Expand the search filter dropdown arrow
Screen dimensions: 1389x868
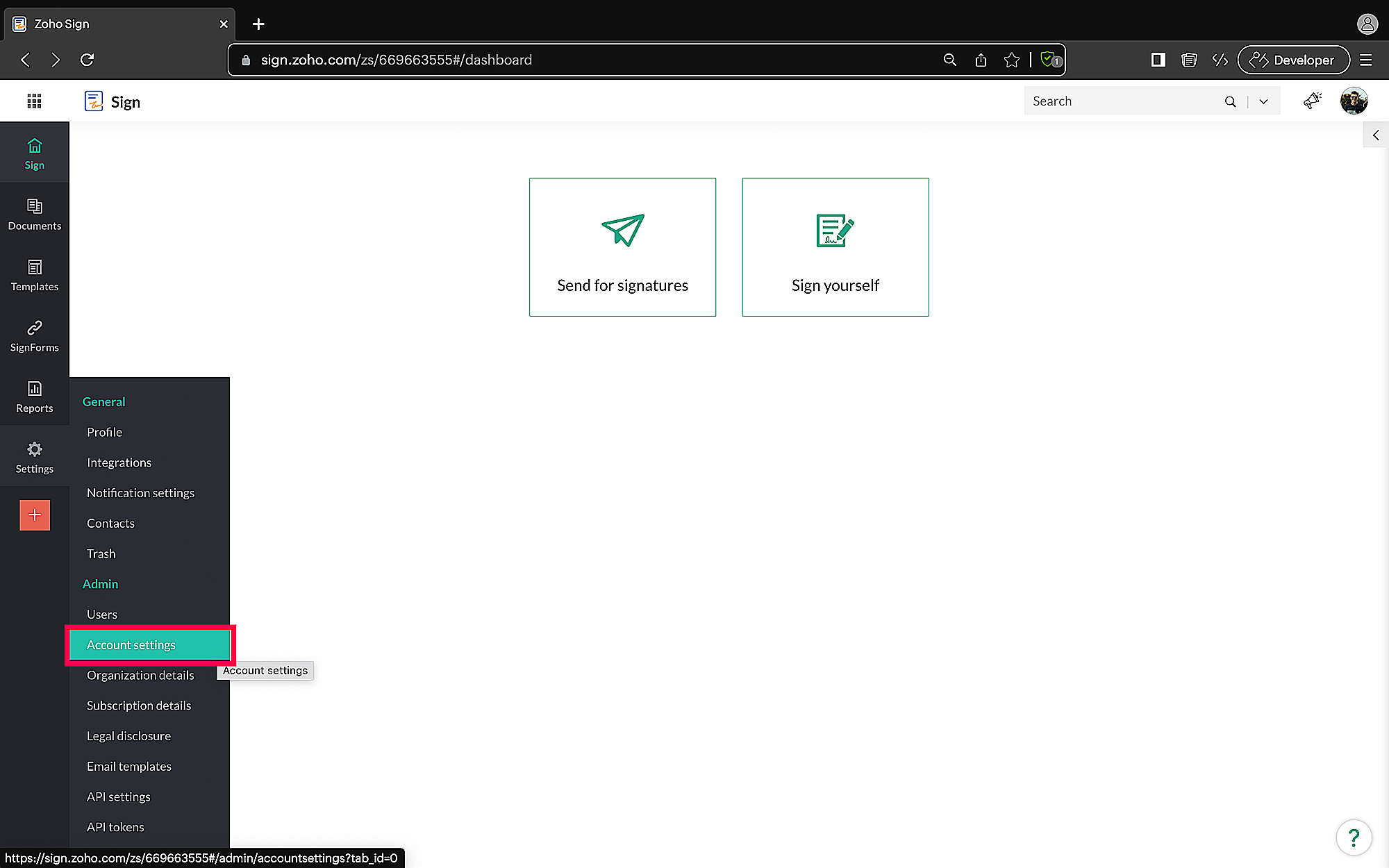1263,101
